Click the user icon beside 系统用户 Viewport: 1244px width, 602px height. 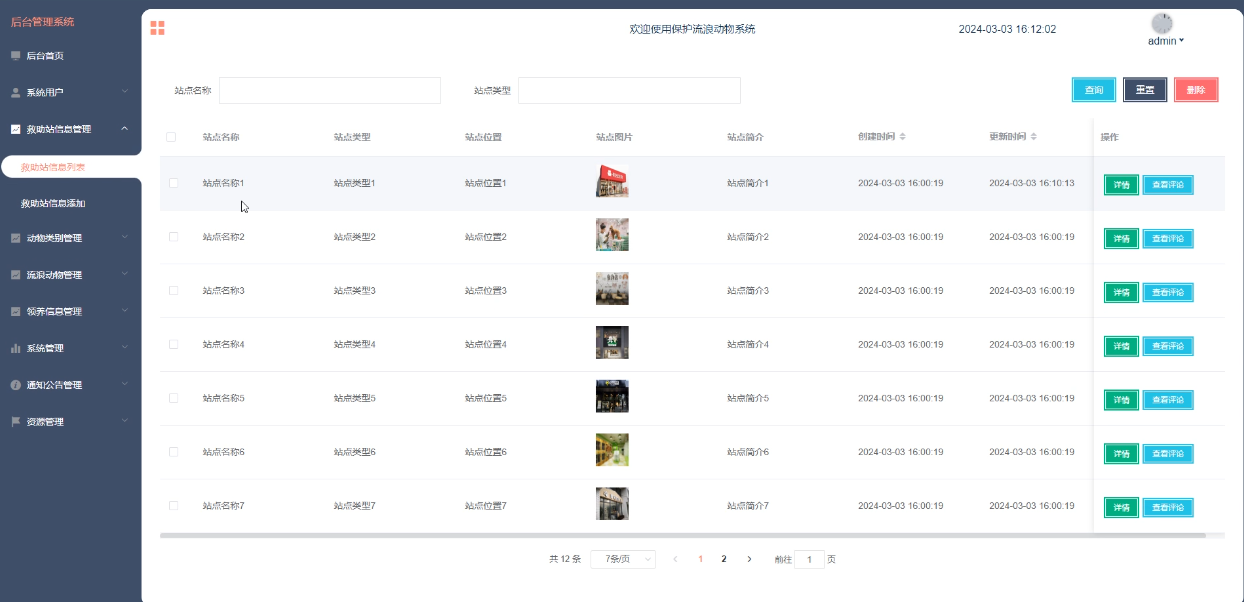point(15,92)
